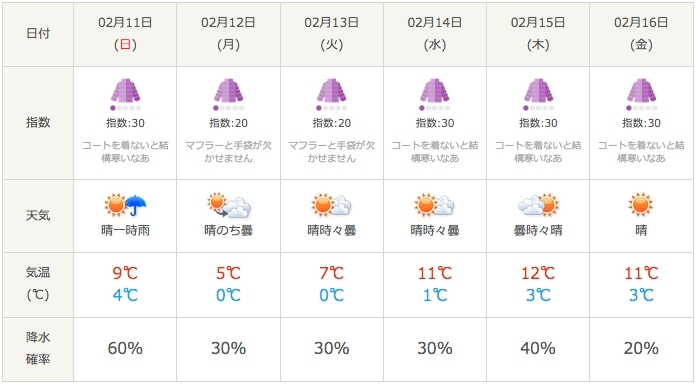Click the 指数:20 text under 02月12日
The width and height of the screenshot is (696, 385).
tap(229, 123)
